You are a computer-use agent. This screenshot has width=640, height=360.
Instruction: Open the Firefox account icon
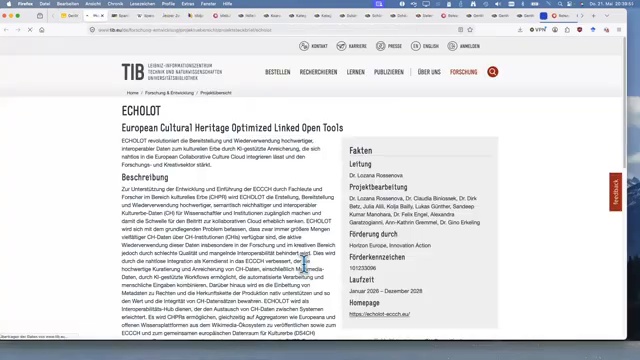[x=555, y=30]
